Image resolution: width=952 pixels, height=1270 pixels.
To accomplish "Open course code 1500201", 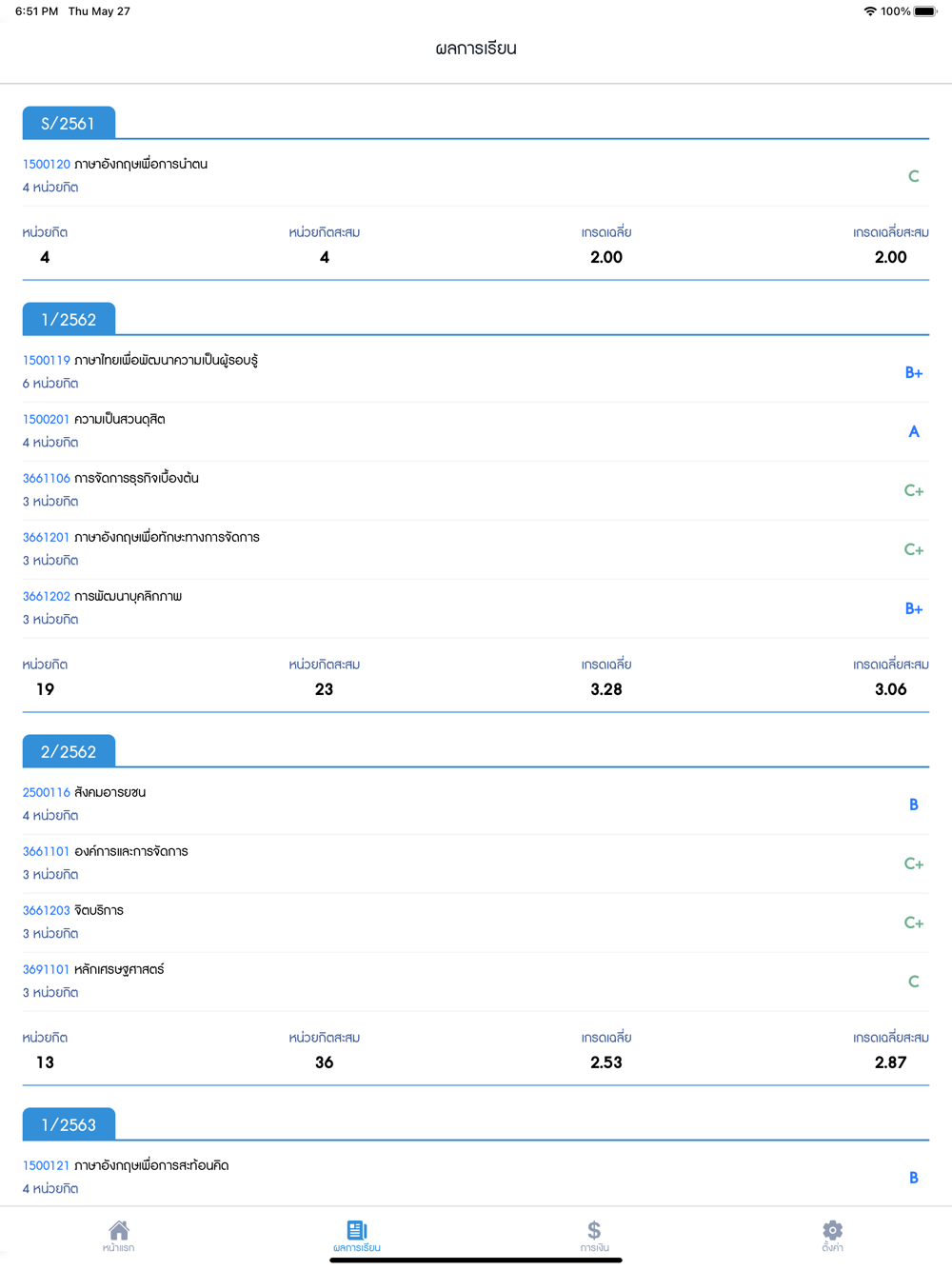I will [x=47, y=419].
